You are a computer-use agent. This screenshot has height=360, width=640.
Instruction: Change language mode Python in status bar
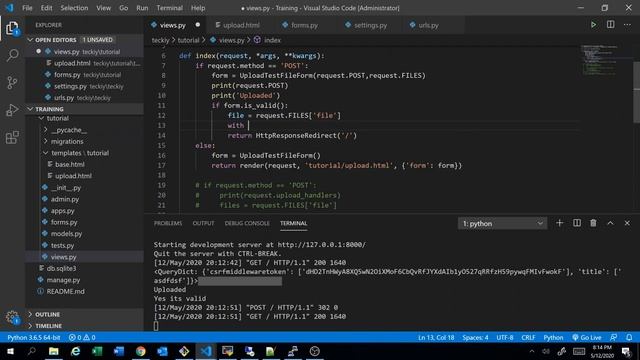[x=553, y=338]
